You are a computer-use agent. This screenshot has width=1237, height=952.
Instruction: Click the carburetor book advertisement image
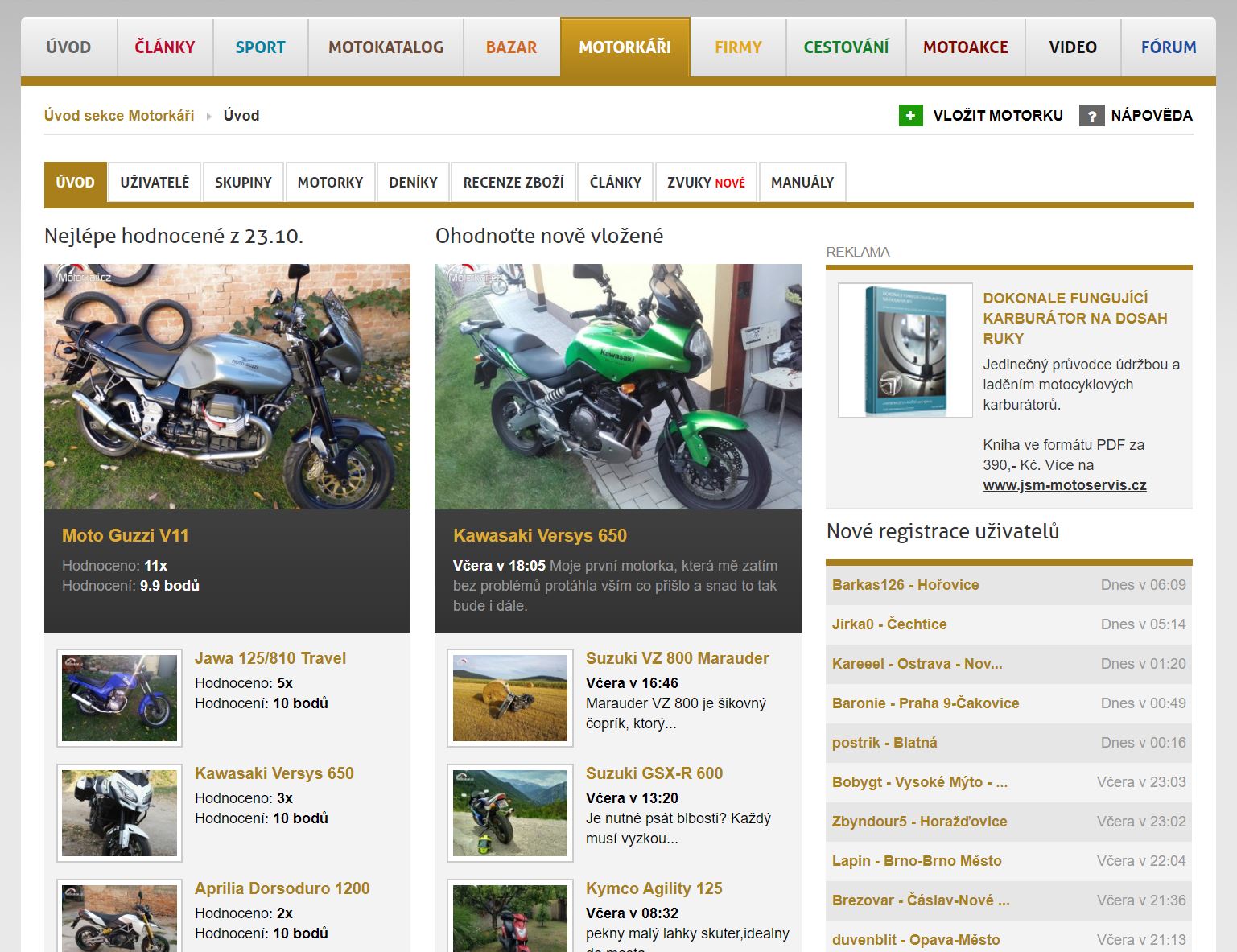(x=905, y=350)
